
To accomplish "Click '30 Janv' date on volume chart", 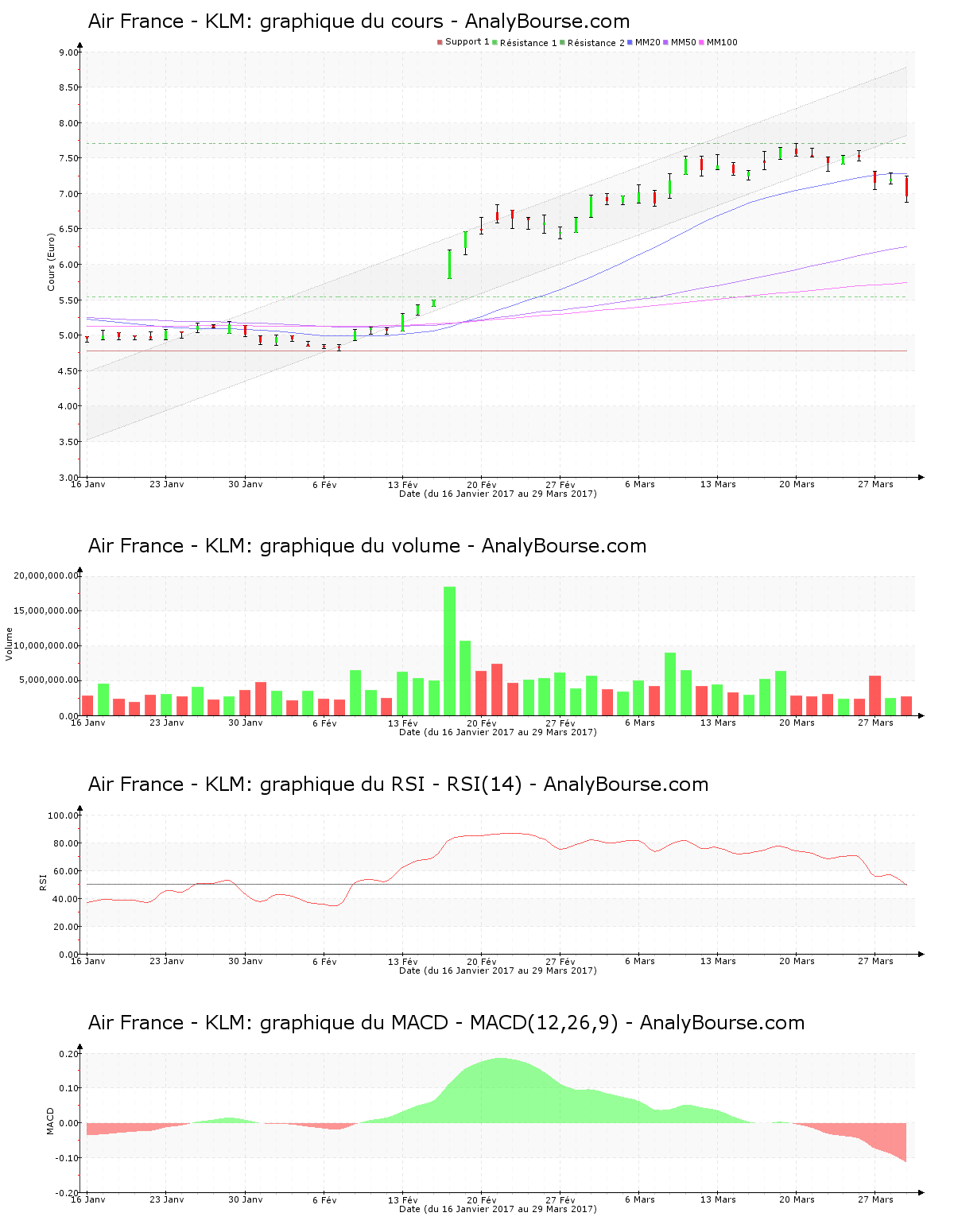I will (x=245, y=723).
